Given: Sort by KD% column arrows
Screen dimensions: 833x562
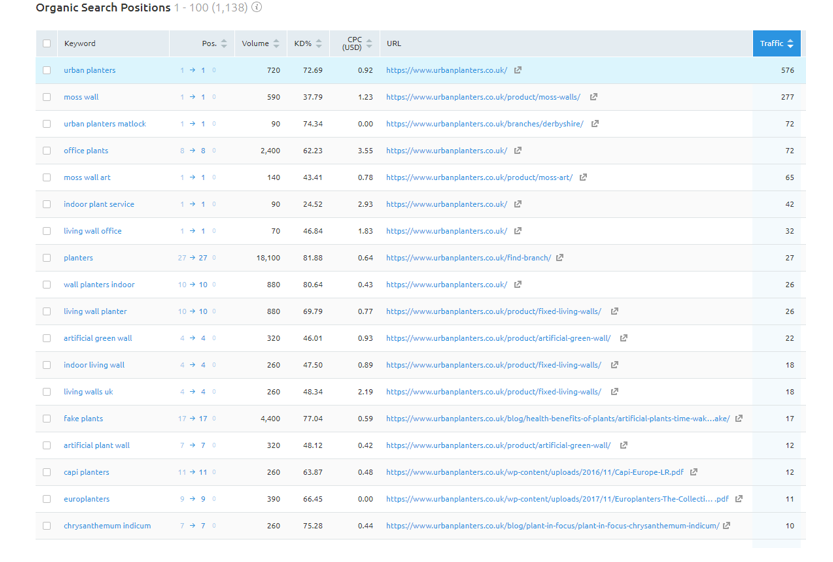Looking at the screenshot, I should tap(318, 44).
